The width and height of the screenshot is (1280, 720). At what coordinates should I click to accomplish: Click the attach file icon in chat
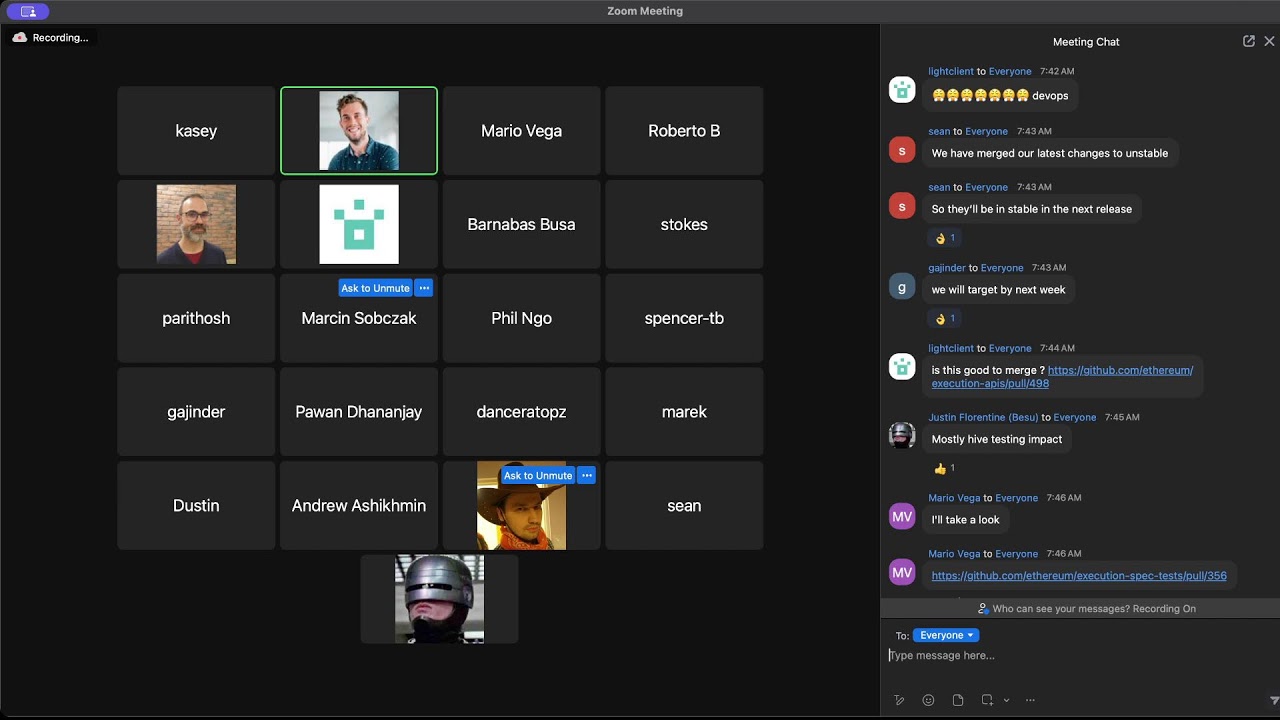click(957, 700)
